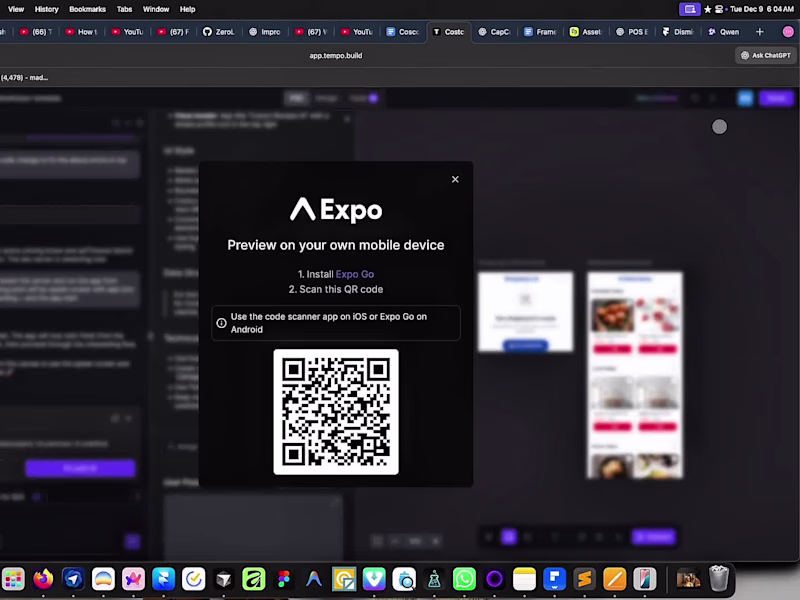
Task: Click the purple screen-recording menu bar icon
Action: [690, 9]
